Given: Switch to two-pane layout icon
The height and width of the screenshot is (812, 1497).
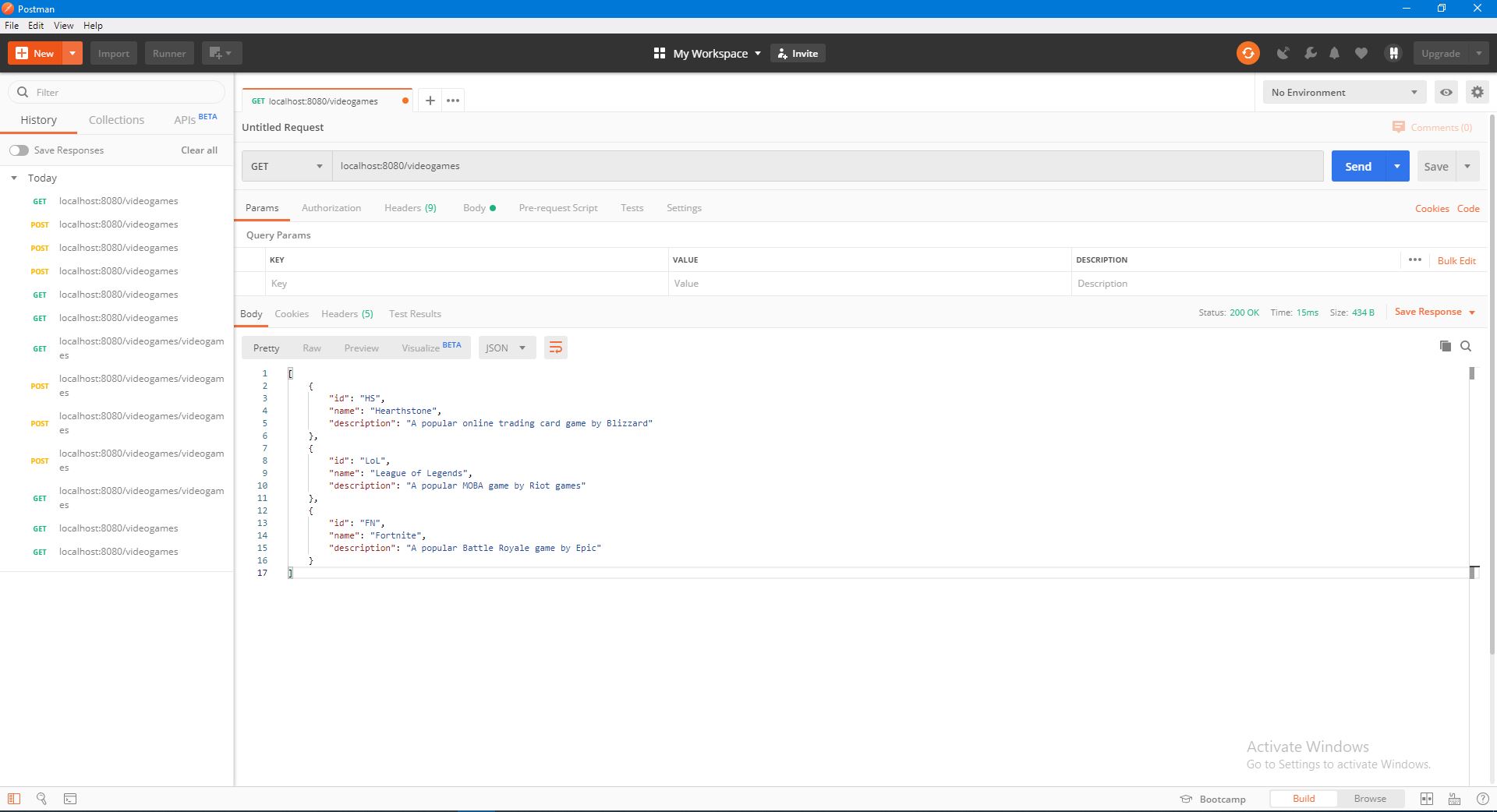Looking at the screenshot, I should click(1426, 799).
